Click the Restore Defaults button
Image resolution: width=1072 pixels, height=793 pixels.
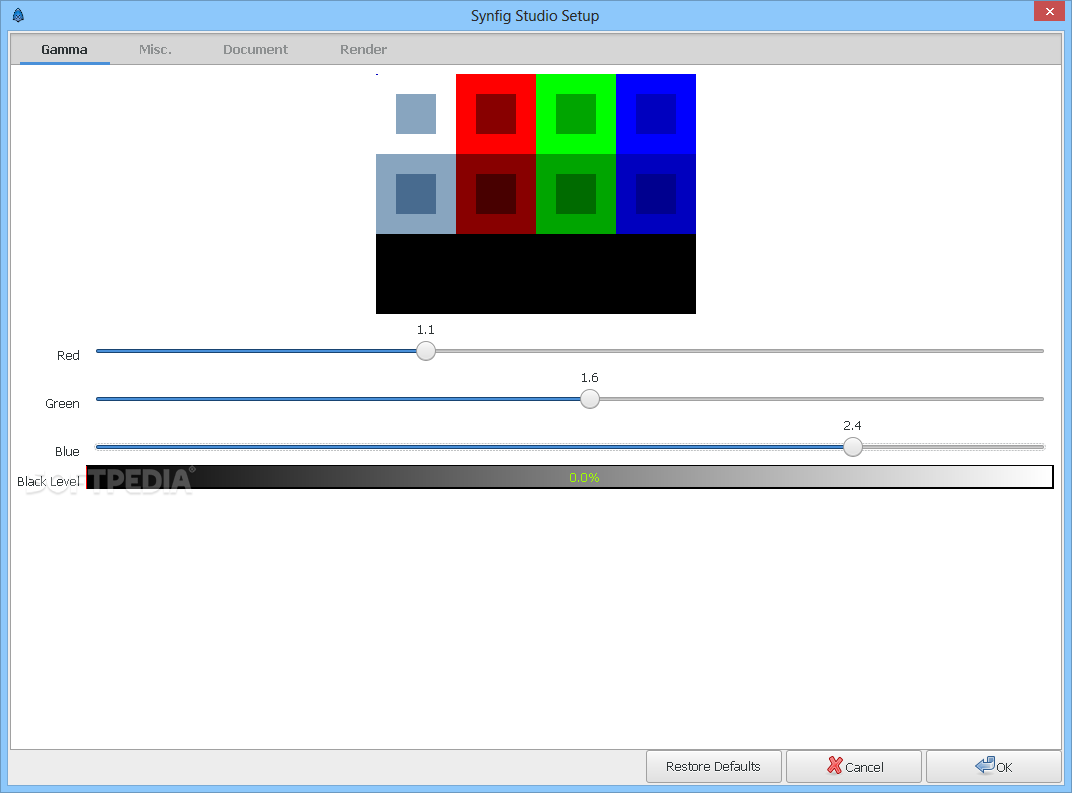tap(713, 766)
